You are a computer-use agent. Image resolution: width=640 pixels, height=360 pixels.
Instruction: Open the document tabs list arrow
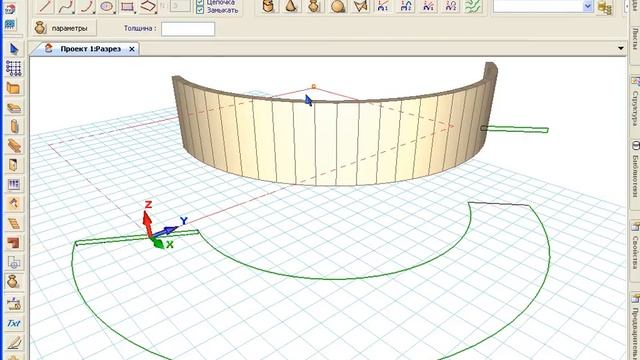[x=620, y=49]
